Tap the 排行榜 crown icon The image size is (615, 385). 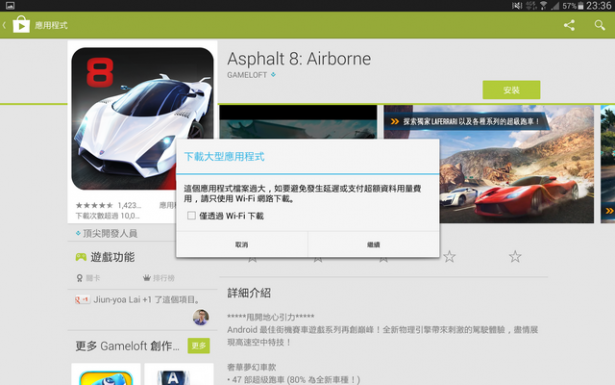pyautogui.click(x=147, y=278)
